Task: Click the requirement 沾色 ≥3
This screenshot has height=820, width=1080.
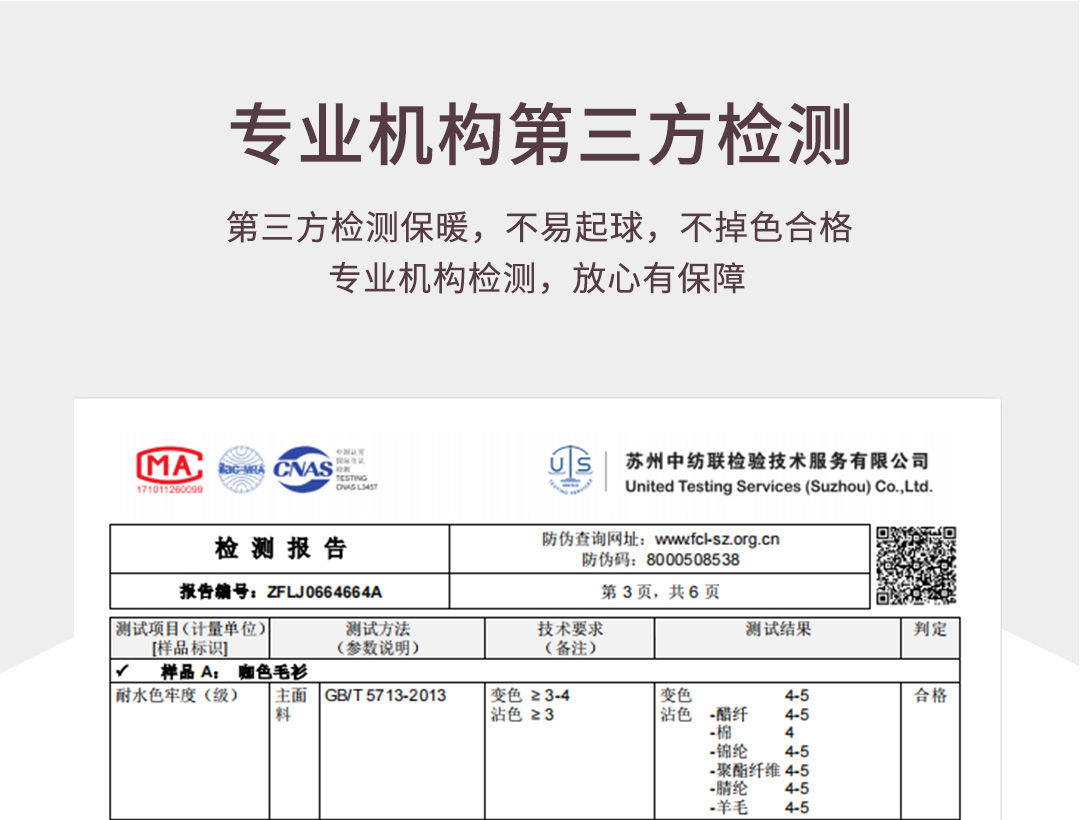Action: [522, 715]
